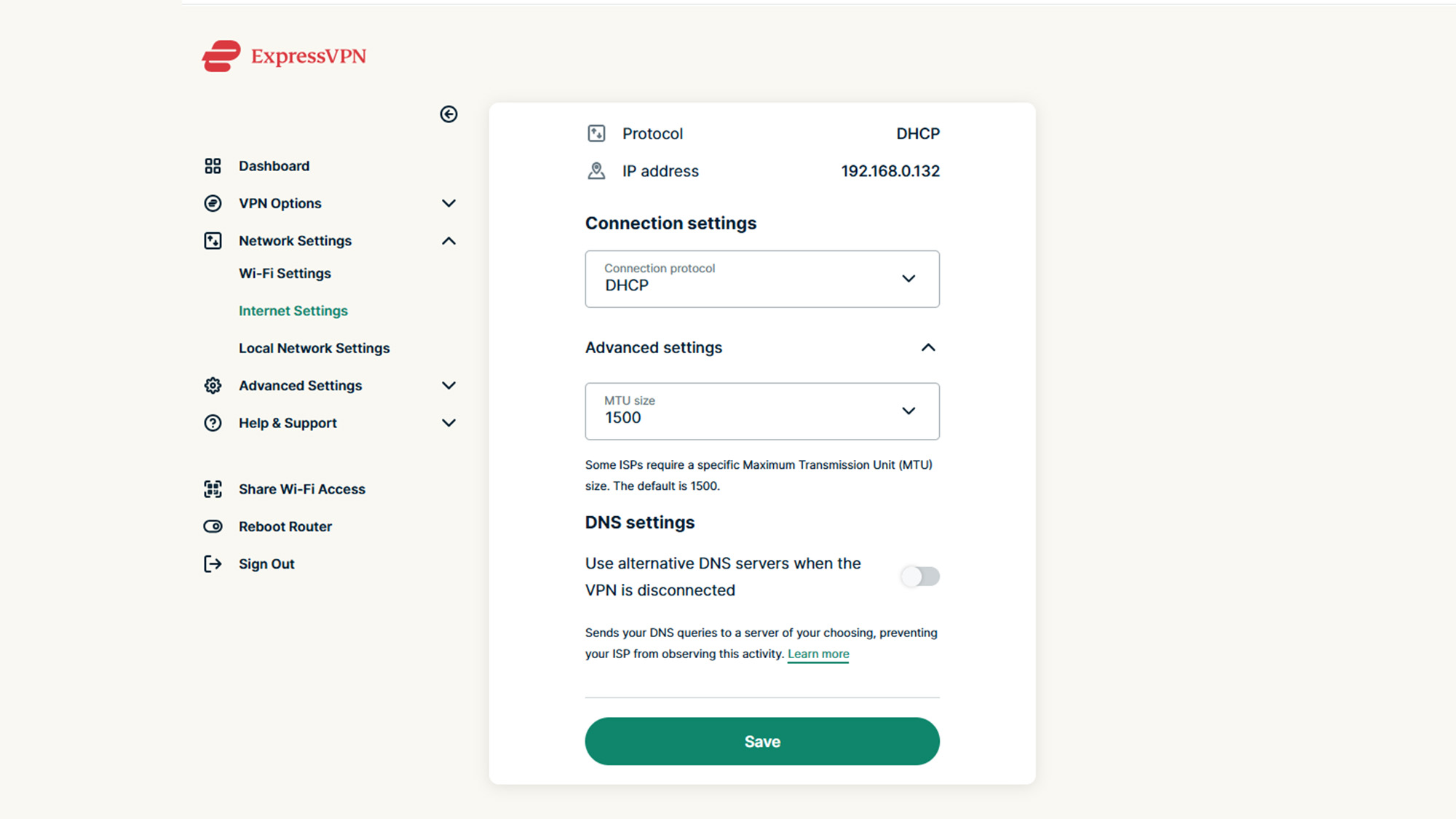The image size is (1456, 819).
Task: Open the Connection protocol dropdown
Action: pos(762,279)
